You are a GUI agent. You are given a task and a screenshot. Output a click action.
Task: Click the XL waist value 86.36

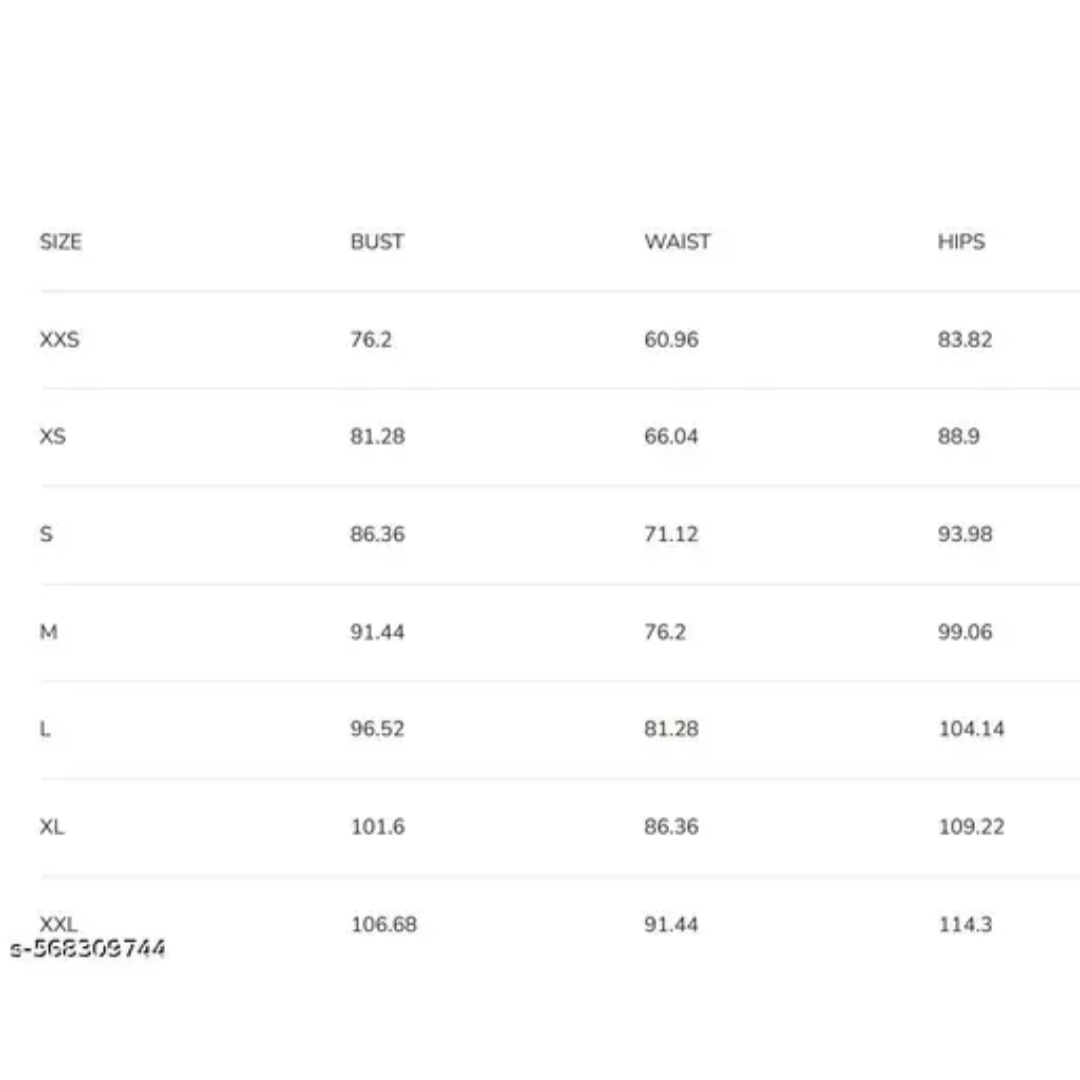[672, 827]
